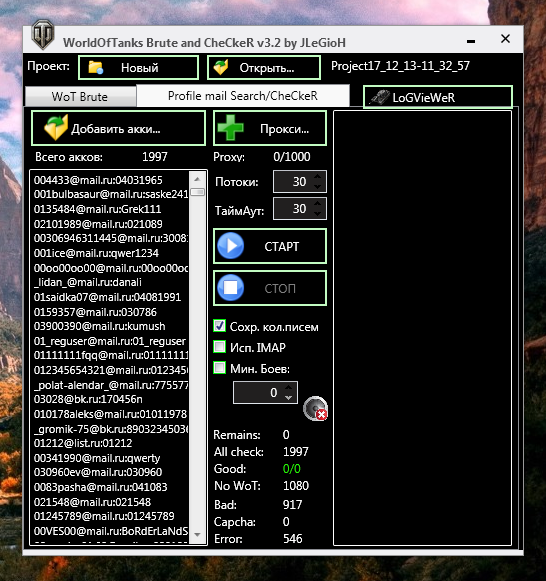This screenshot has width=546, height=581.
Task: Click the project name Project17_12_13-11_32_57
Action: coord(400,66)
